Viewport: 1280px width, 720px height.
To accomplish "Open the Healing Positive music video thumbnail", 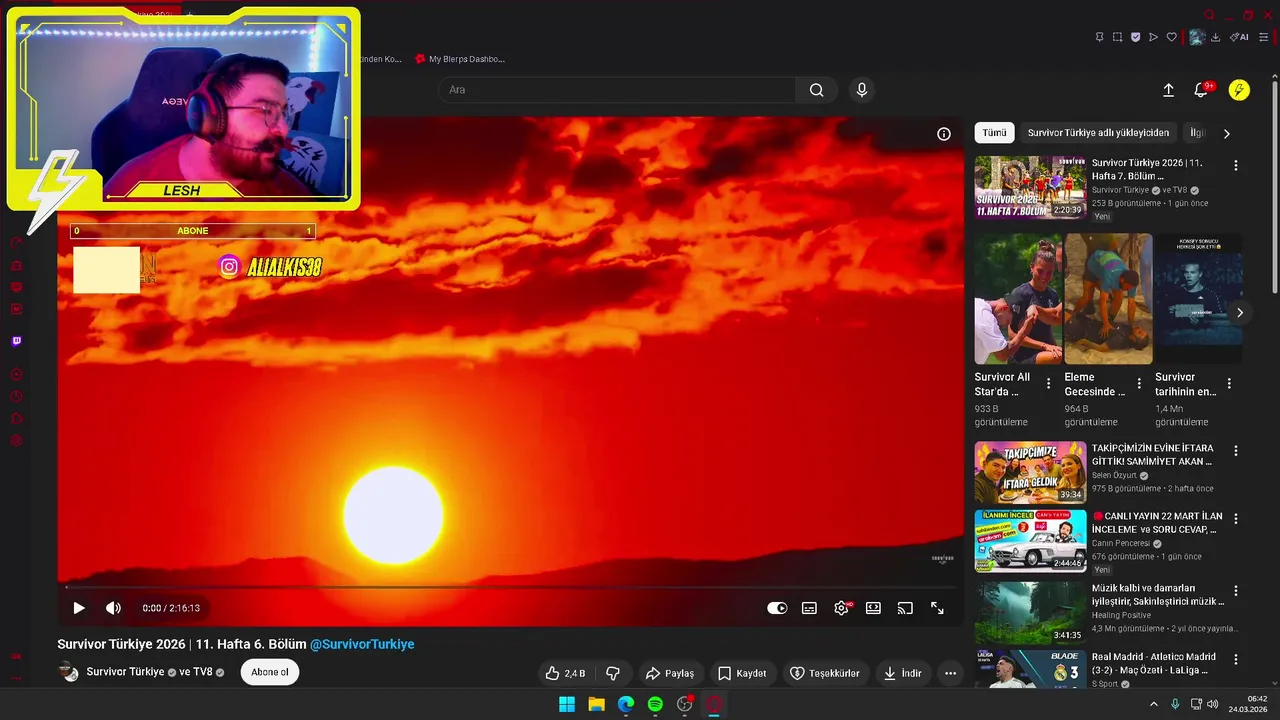I will coord(1030,613).
